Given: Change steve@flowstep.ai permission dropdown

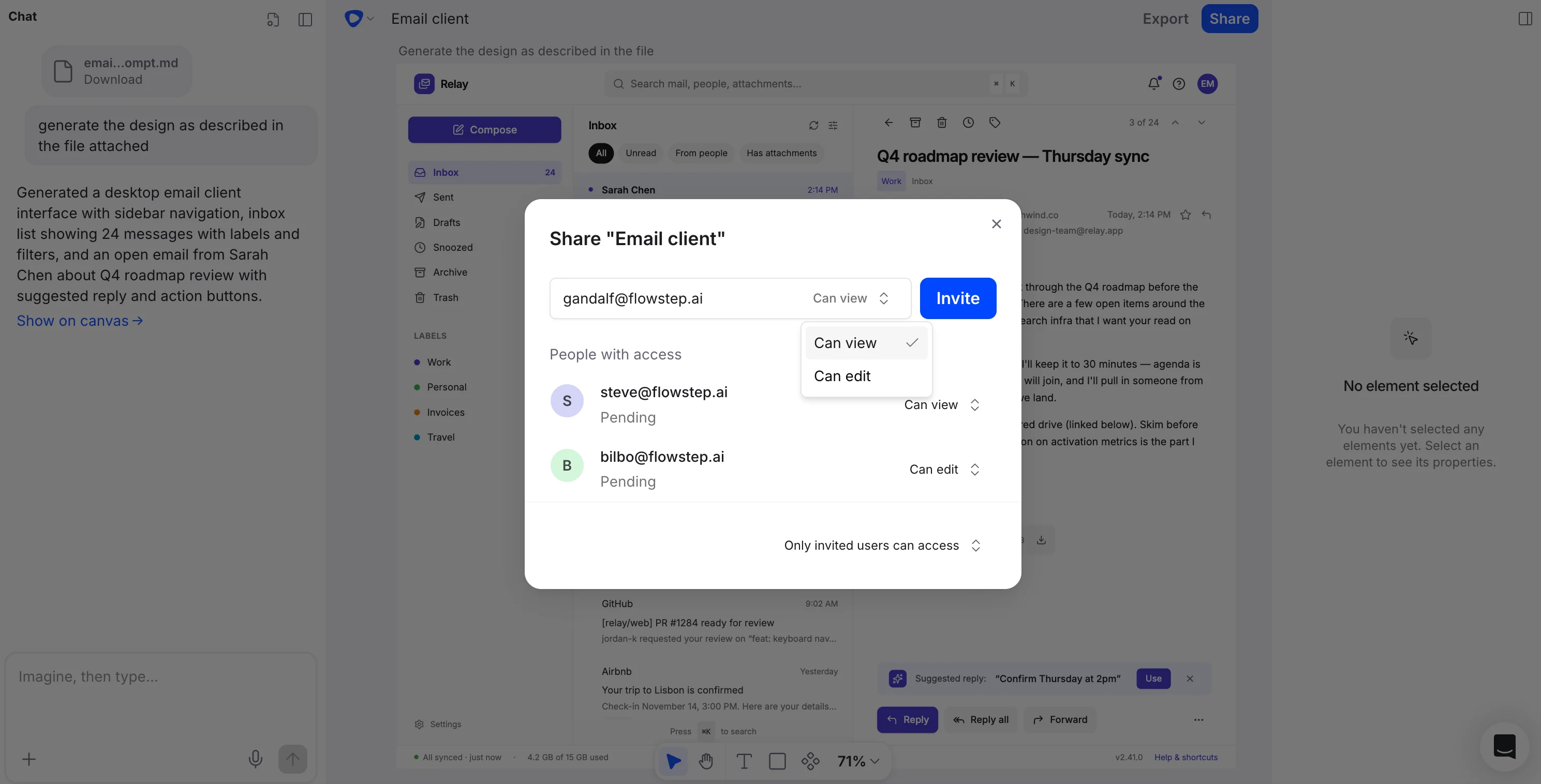Looking at the screenshot, I should [x=942, y=405].
